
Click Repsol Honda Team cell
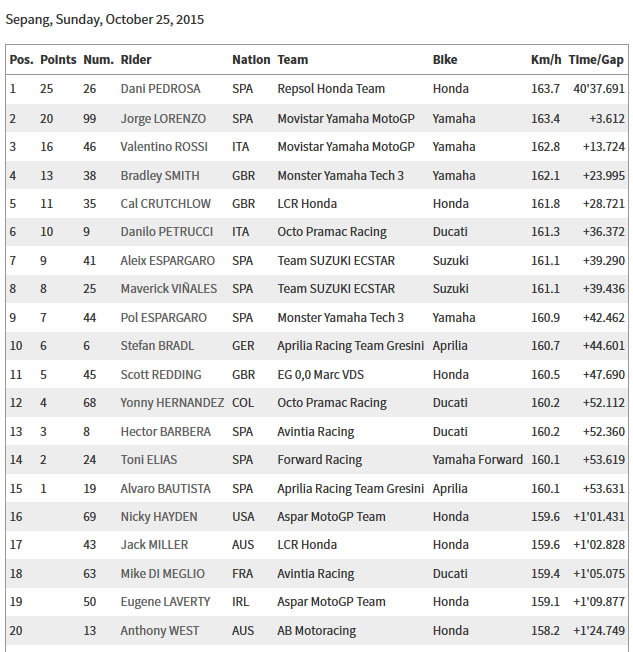click(331, 89)
